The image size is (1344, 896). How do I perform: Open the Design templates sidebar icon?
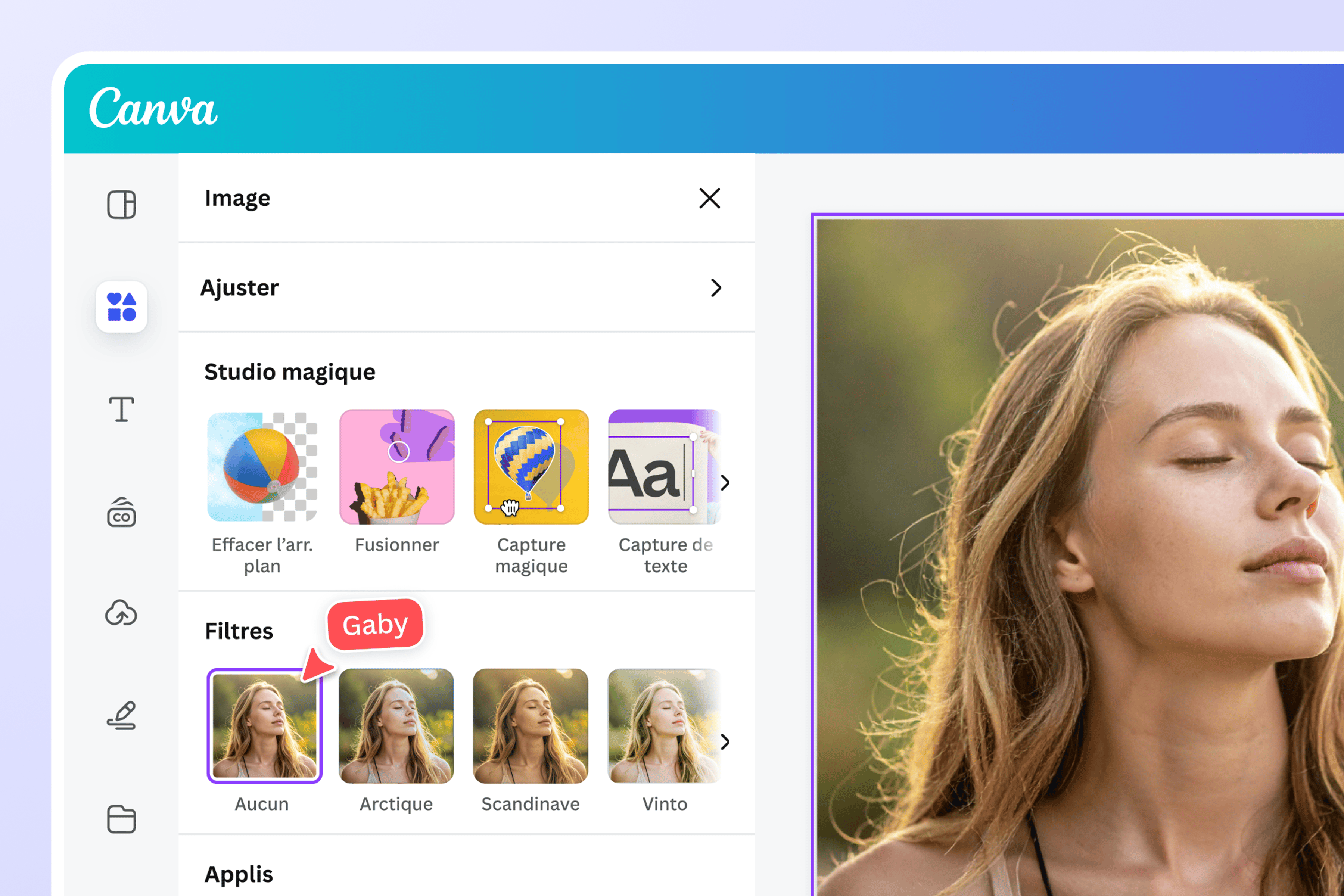tap(121, 205)
